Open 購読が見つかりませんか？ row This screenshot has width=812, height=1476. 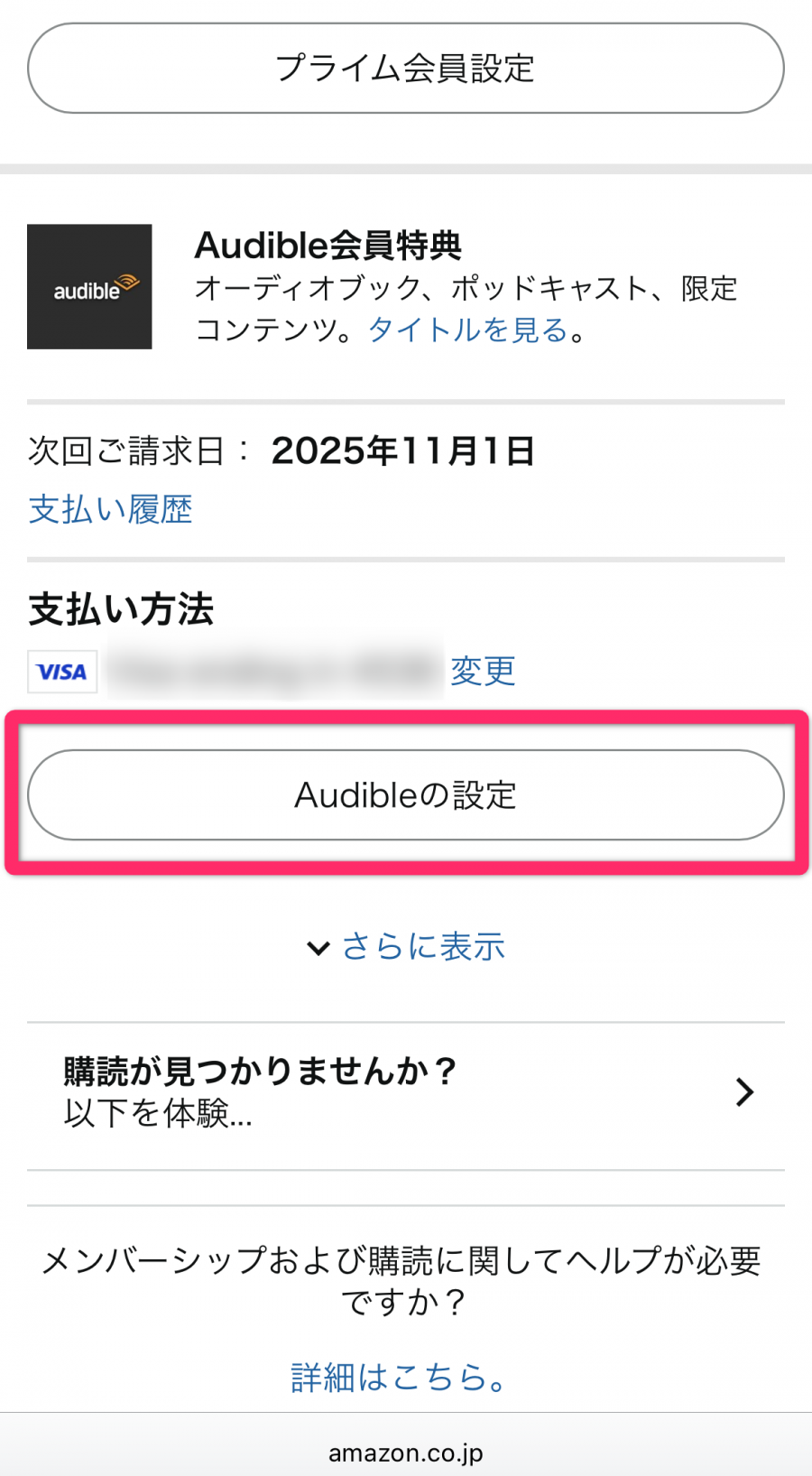pyautogui.click(x=260, y=1072)
